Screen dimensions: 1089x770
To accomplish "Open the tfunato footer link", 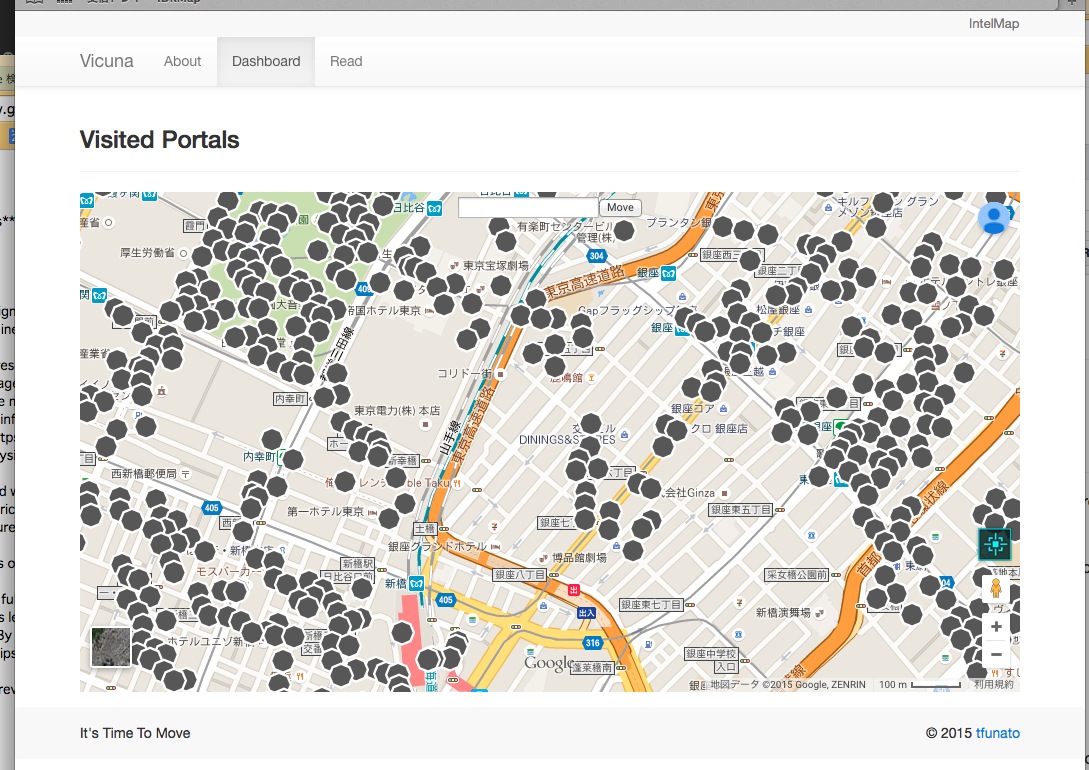I will 997,733.
